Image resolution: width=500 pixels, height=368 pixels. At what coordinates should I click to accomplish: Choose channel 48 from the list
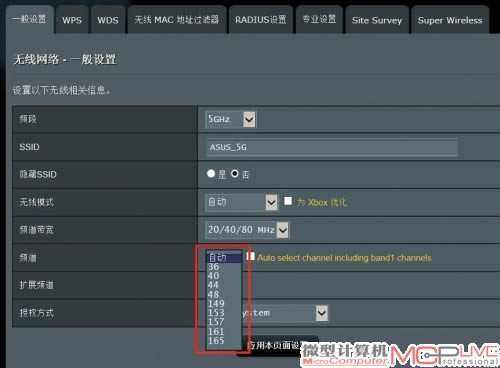(224, 295)
